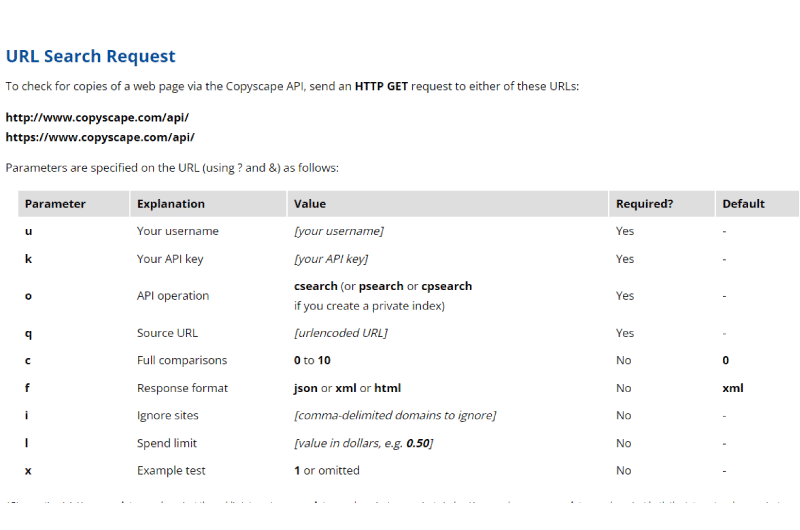Image resolution: width=800 pixels, height=530 pixels.
Task: Click 'Response format' explanation
Action: coord(182,388)
